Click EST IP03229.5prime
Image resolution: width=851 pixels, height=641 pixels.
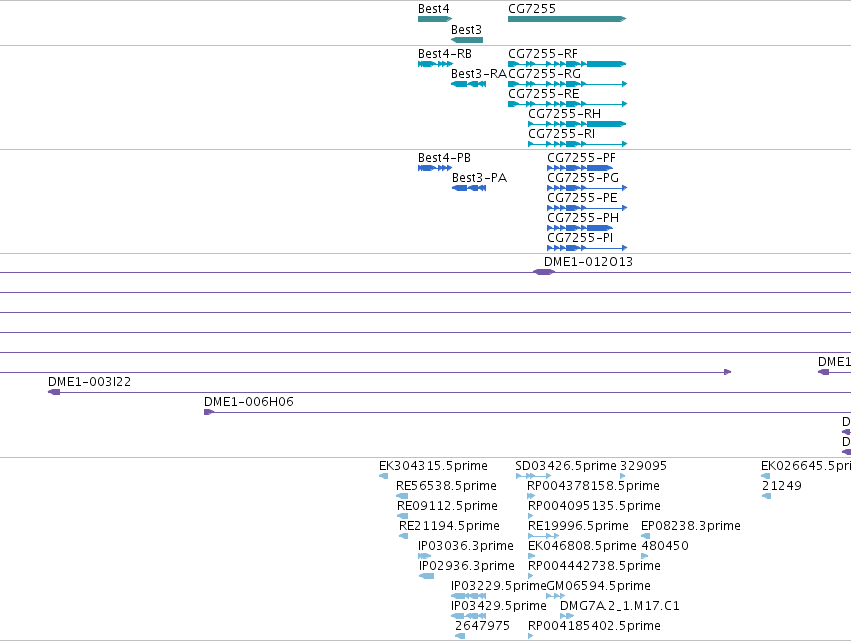click(468, 596)
